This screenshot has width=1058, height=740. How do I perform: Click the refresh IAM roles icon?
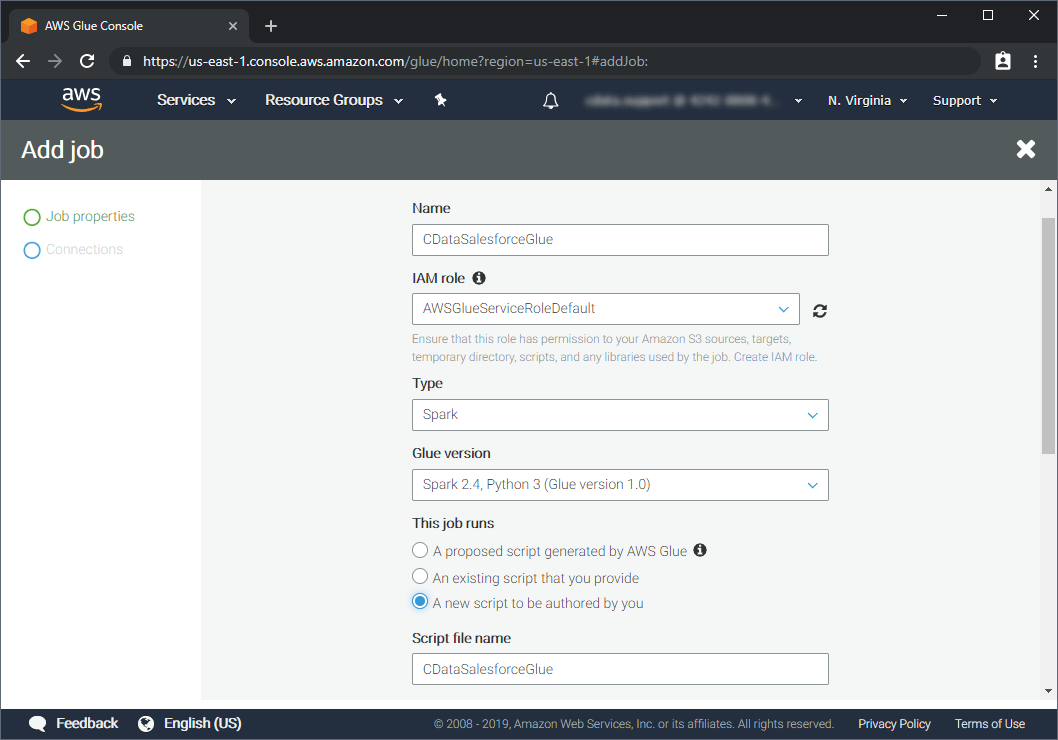coord(820,310)
